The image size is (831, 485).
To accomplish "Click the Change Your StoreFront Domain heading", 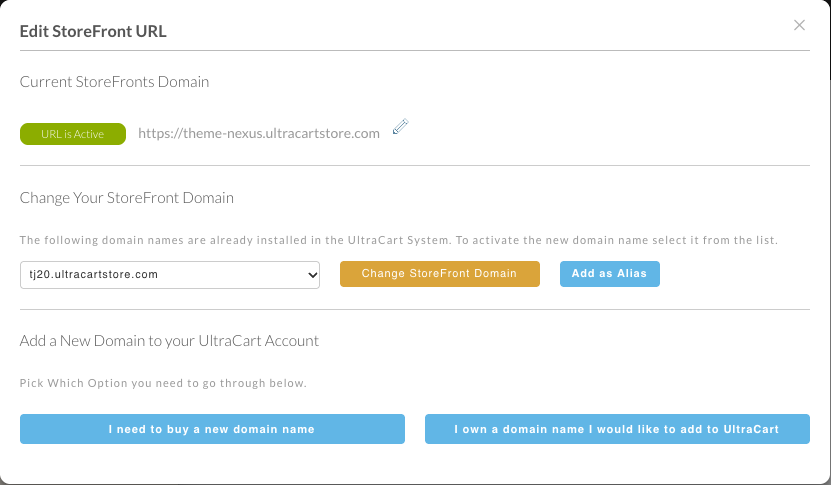I will point(127,198).
